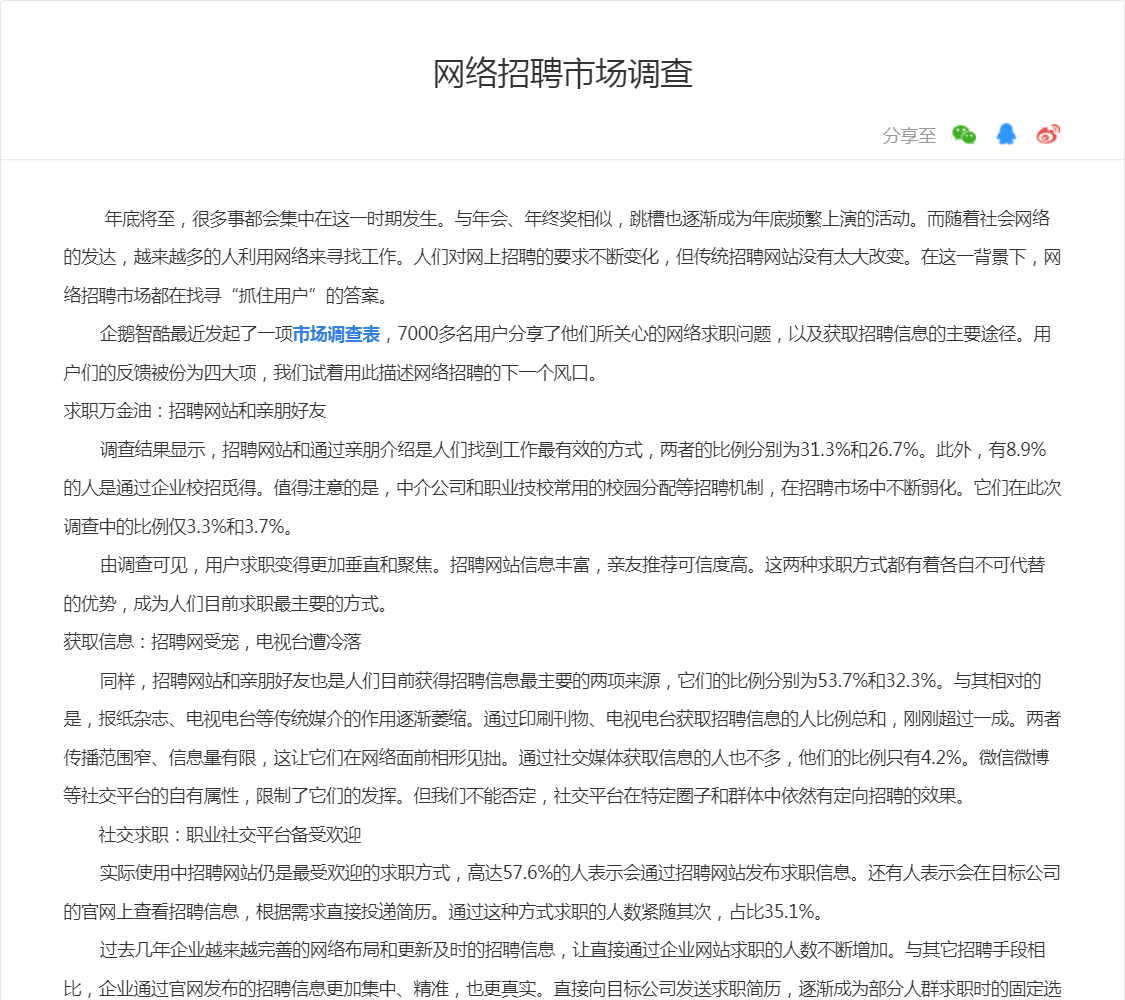Click the paragraph starting 年底将至
Screen dimensions: 1125x1000
pyautogui.click(x=562, y=258)
